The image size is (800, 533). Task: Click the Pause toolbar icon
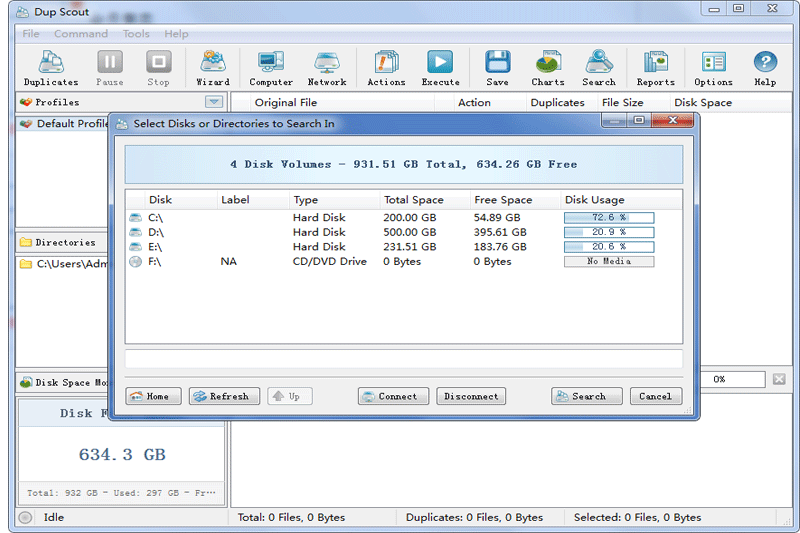point(110,68)
